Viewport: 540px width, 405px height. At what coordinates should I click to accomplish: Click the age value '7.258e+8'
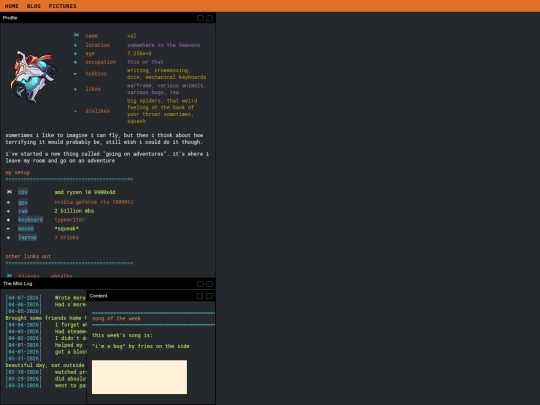point(139,54)
